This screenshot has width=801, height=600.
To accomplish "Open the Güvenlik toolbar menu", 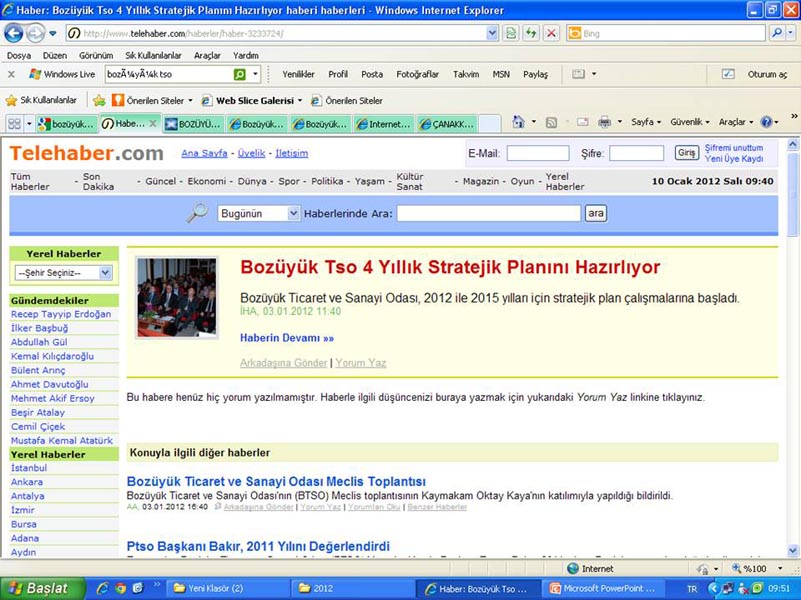I will (x=690, y=122).
